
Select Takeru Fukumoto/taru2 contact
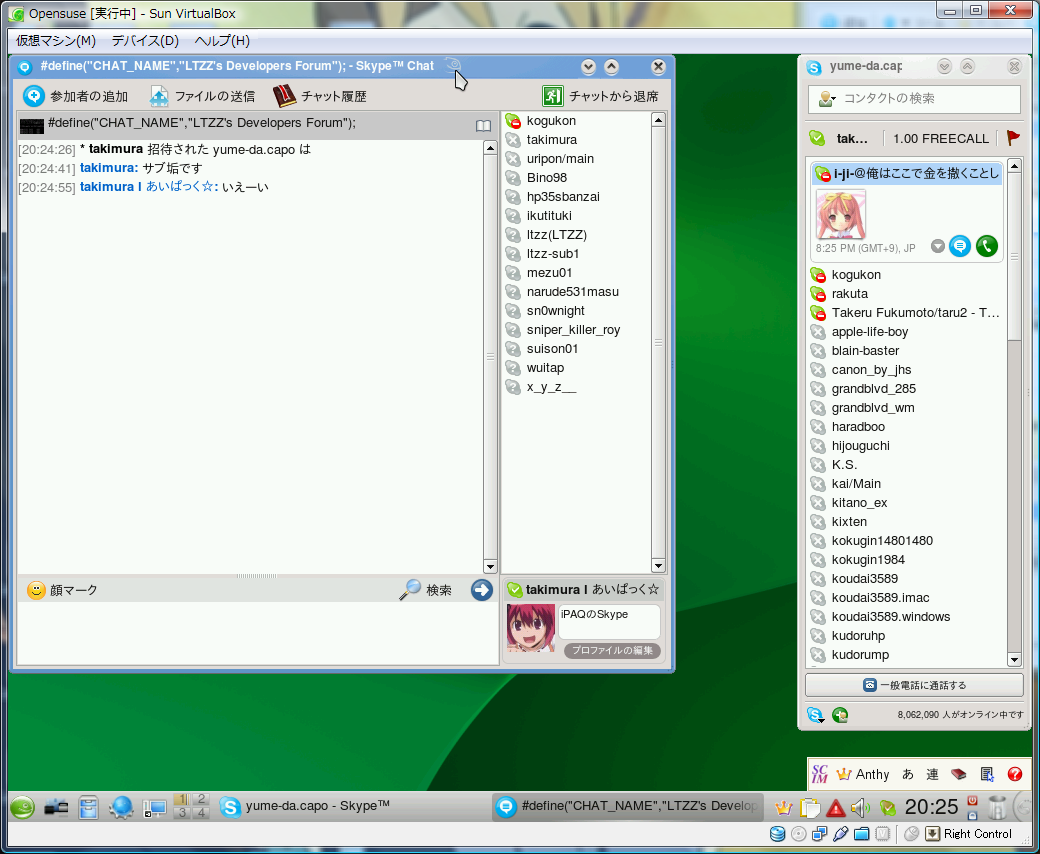[907, 312]
